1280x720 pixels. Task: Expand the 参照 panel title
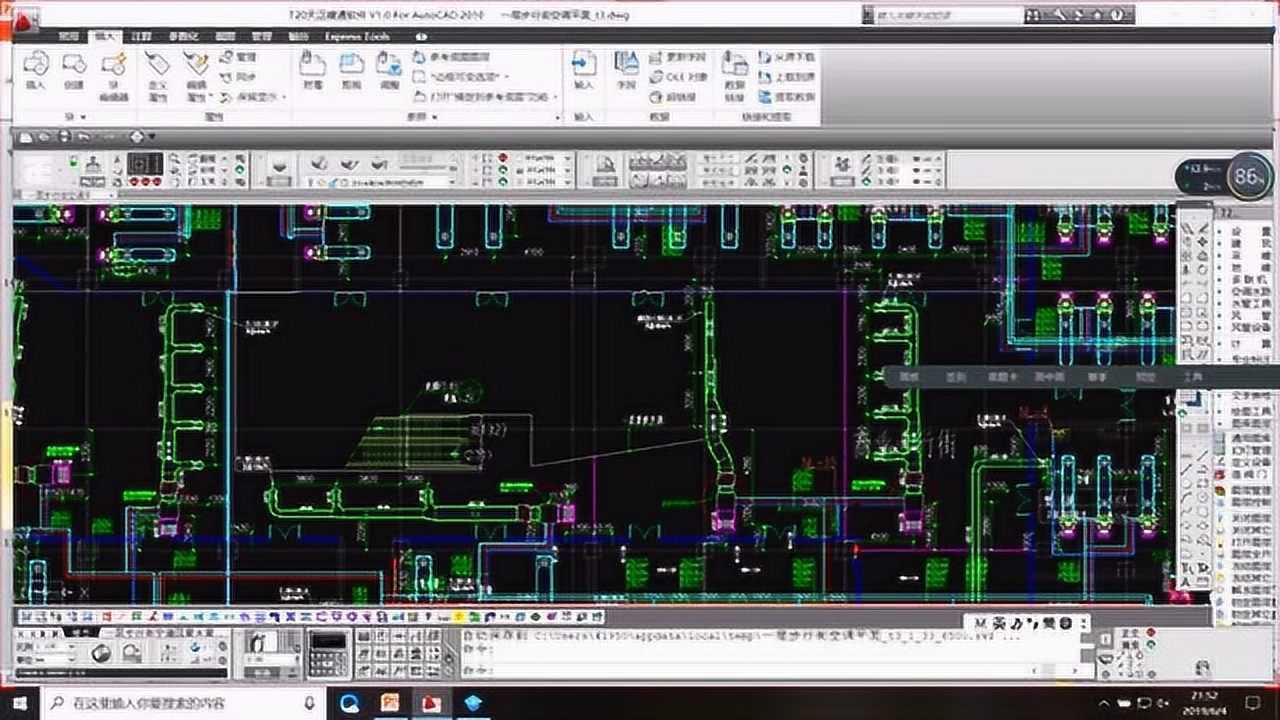coord(422,117)
